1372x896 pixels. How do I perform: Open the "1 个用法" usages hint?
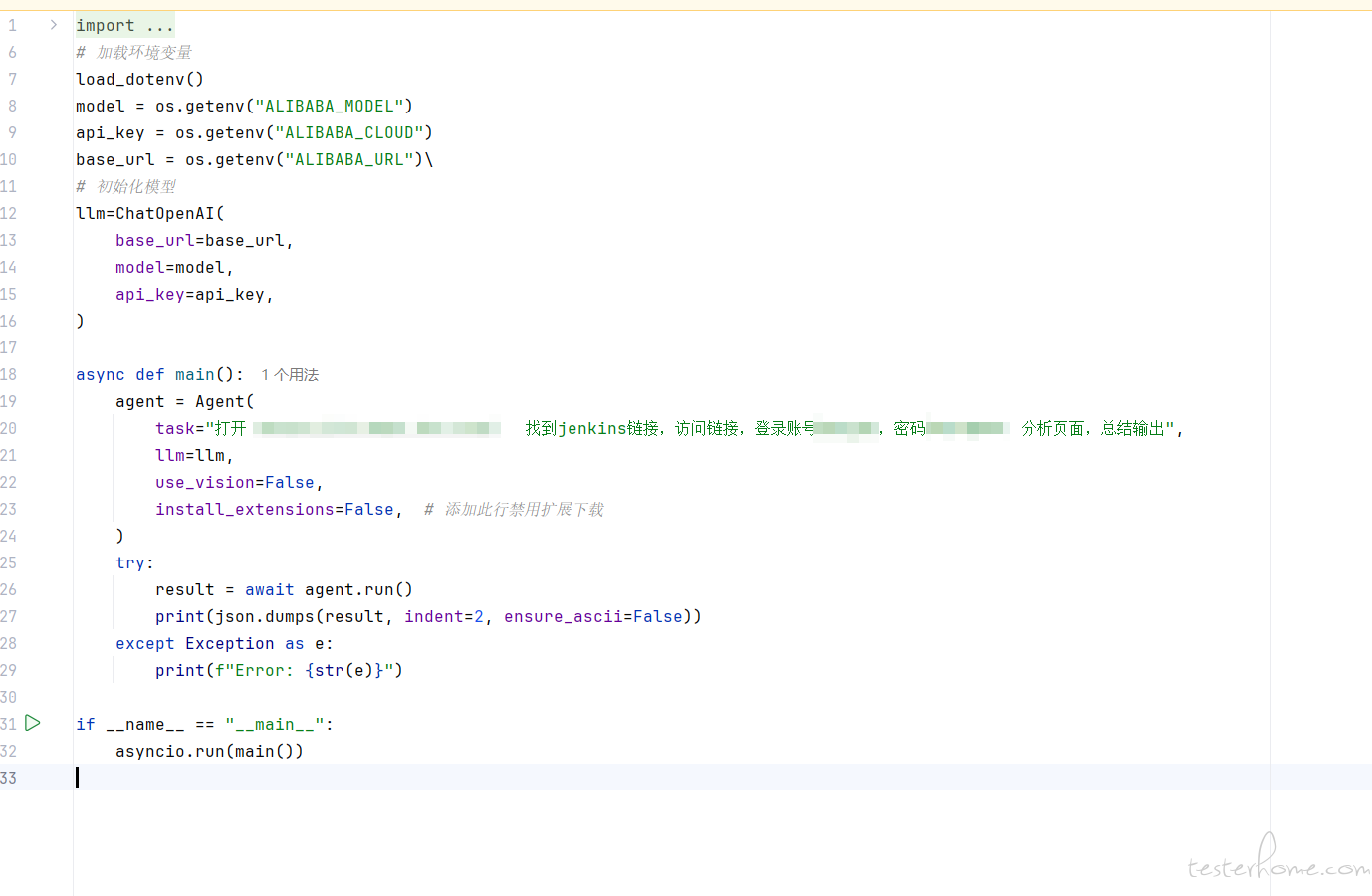[290, 375]
